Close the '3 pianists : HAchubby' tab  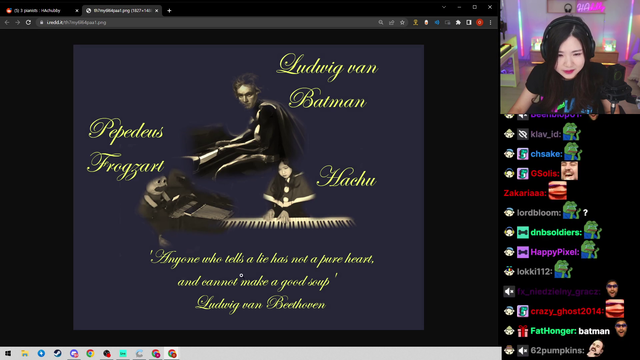click(77, 11)
